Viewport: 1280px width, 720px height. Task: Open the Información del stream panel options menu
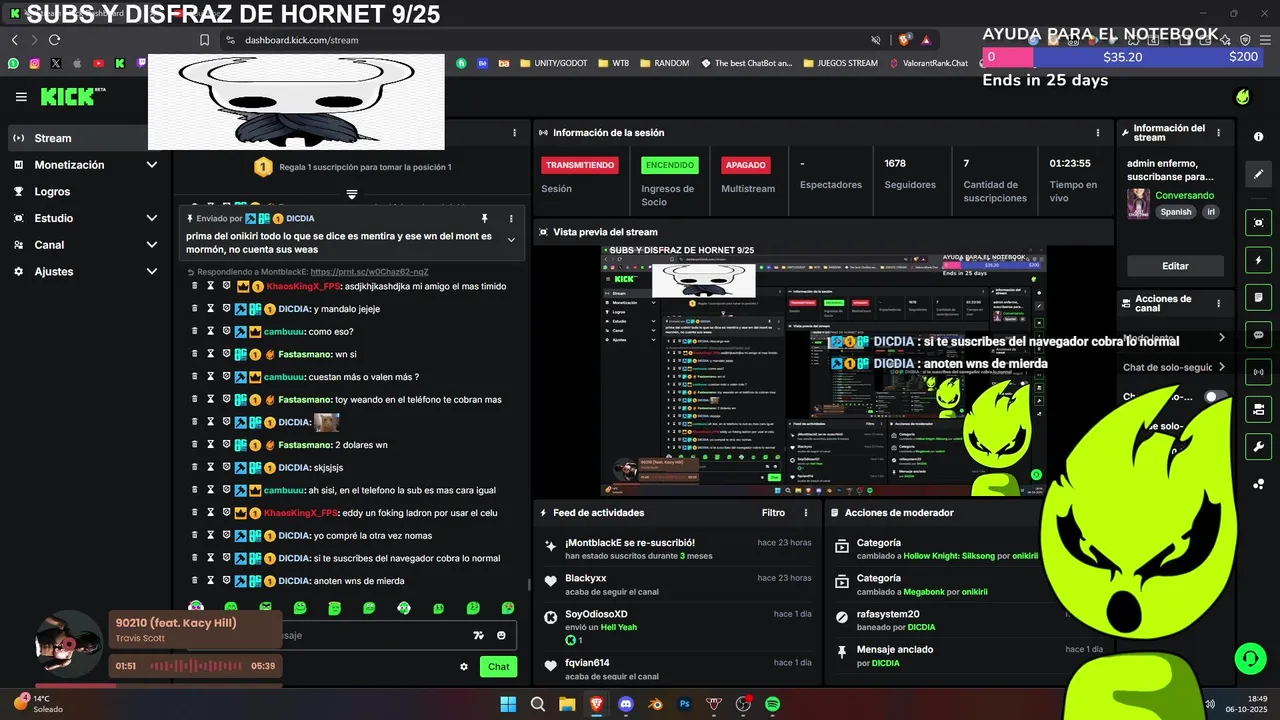point(1218,132)
